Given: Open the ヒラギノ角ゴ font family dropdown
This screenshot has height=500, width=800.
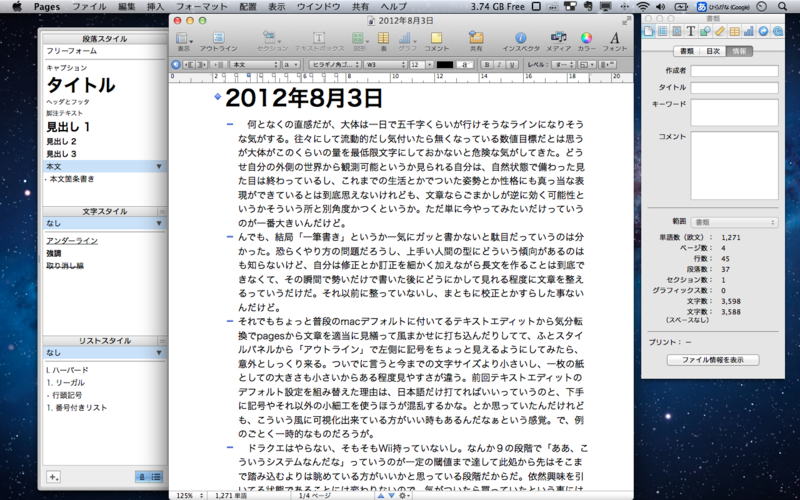Looking at the screenshot, I should 335,65.
